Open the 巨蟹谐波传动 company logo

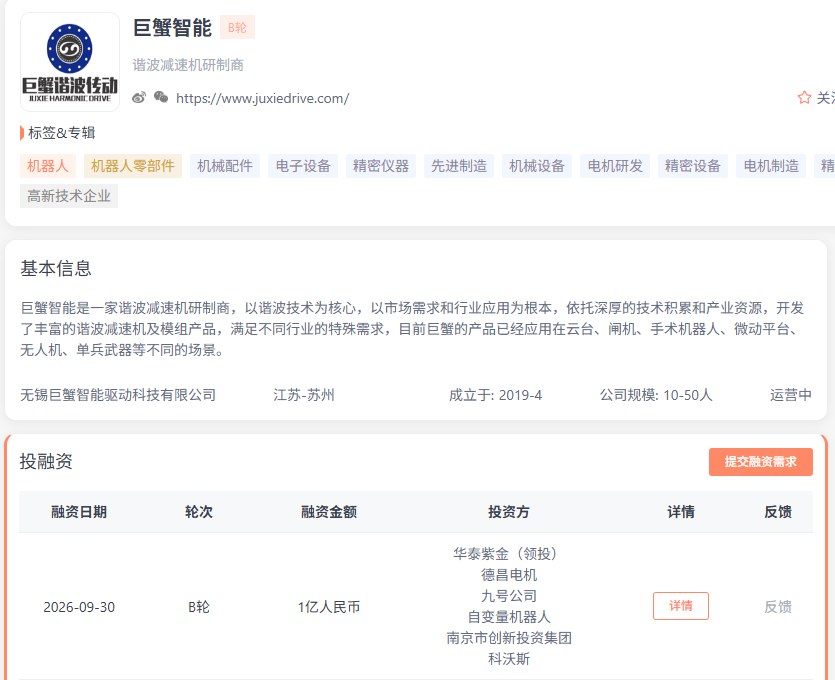(70, 62)
